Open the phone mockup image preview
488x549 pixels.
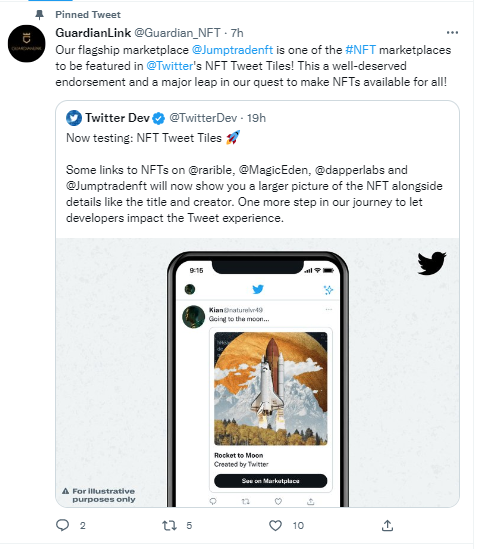[257, 373]
